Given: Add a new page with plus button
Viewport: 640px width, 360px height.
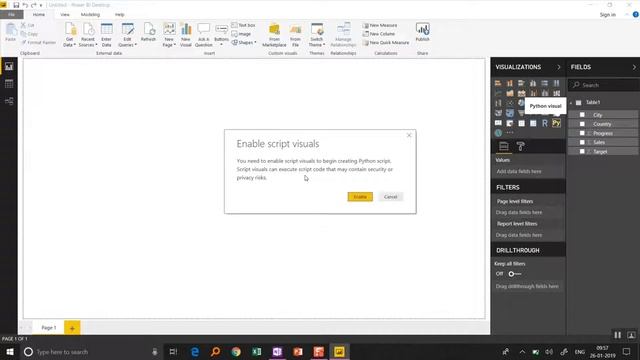Looking at the screenshot, I should 72,328.
